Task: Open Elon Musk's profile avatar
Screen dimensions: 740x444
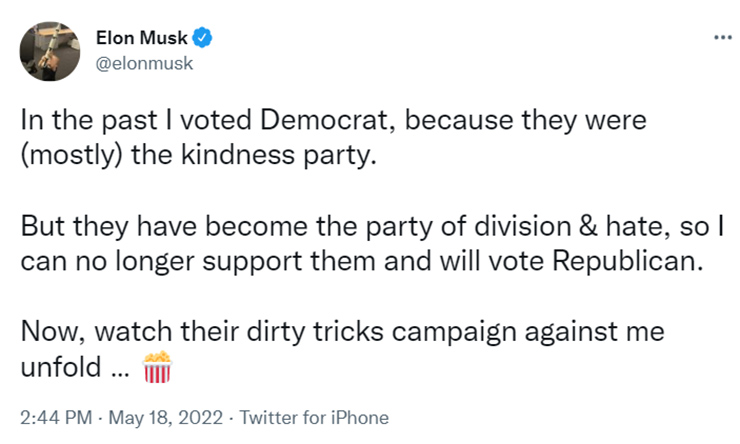Action: pyautogui.click(x=51, y=52)
